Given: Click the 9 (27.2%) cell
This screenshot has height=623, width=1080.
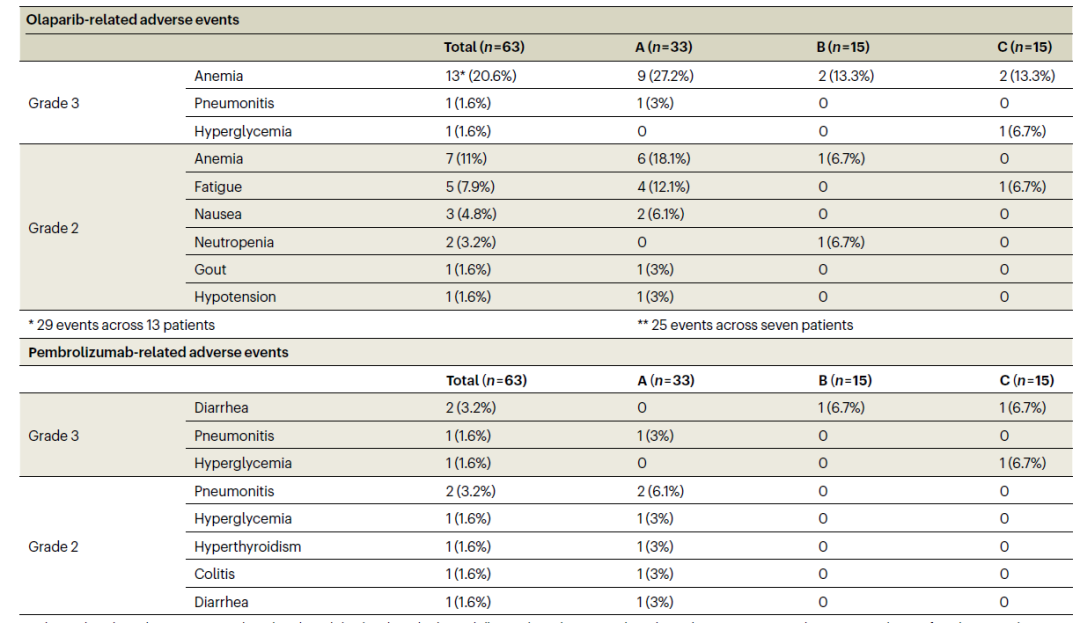Looking at the screenshot, I should click(664, 76).
